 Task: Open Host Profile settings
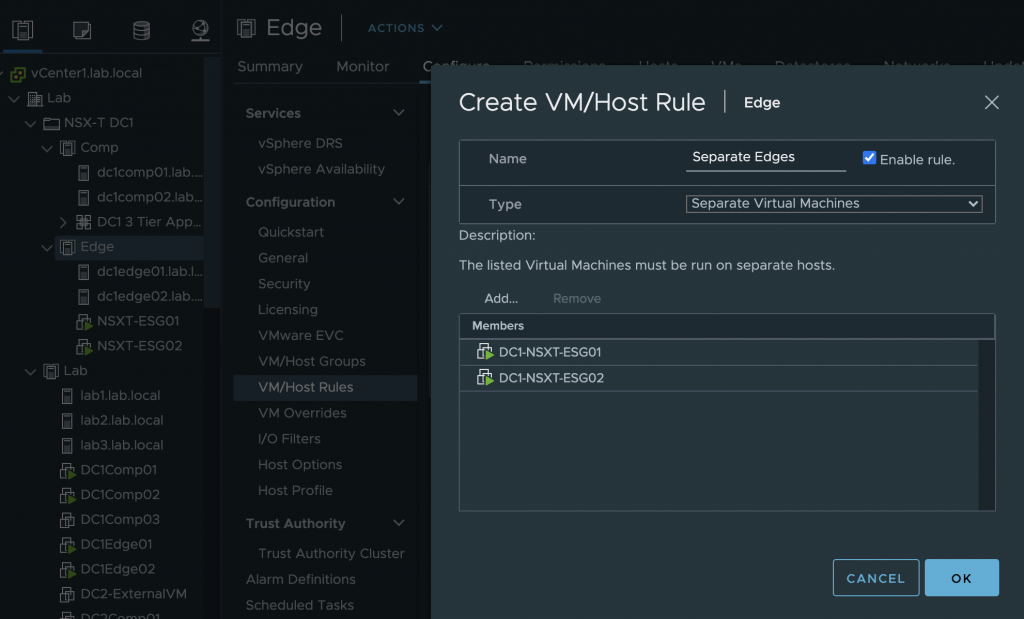(x=295, y=490)
